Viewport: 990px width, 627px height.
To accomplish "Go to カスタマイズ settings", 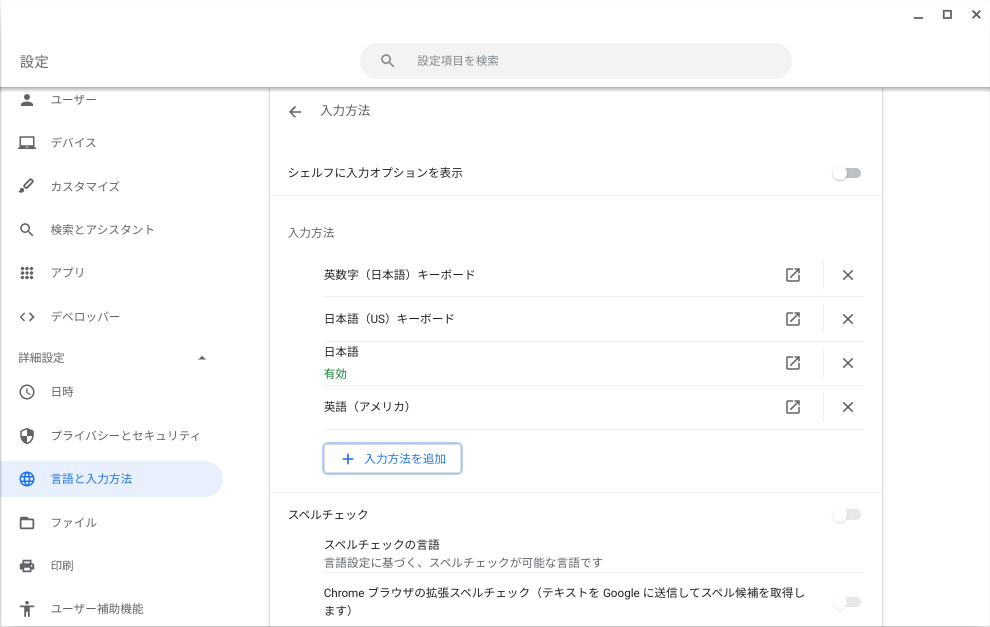I will 85,186.
